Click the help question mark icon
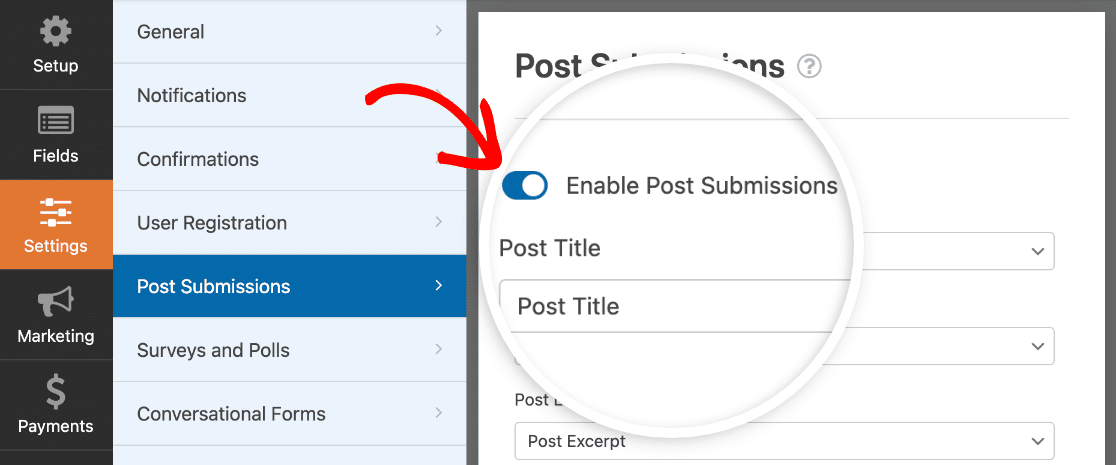Screen dimensions: 1116x465 (809, 67)
